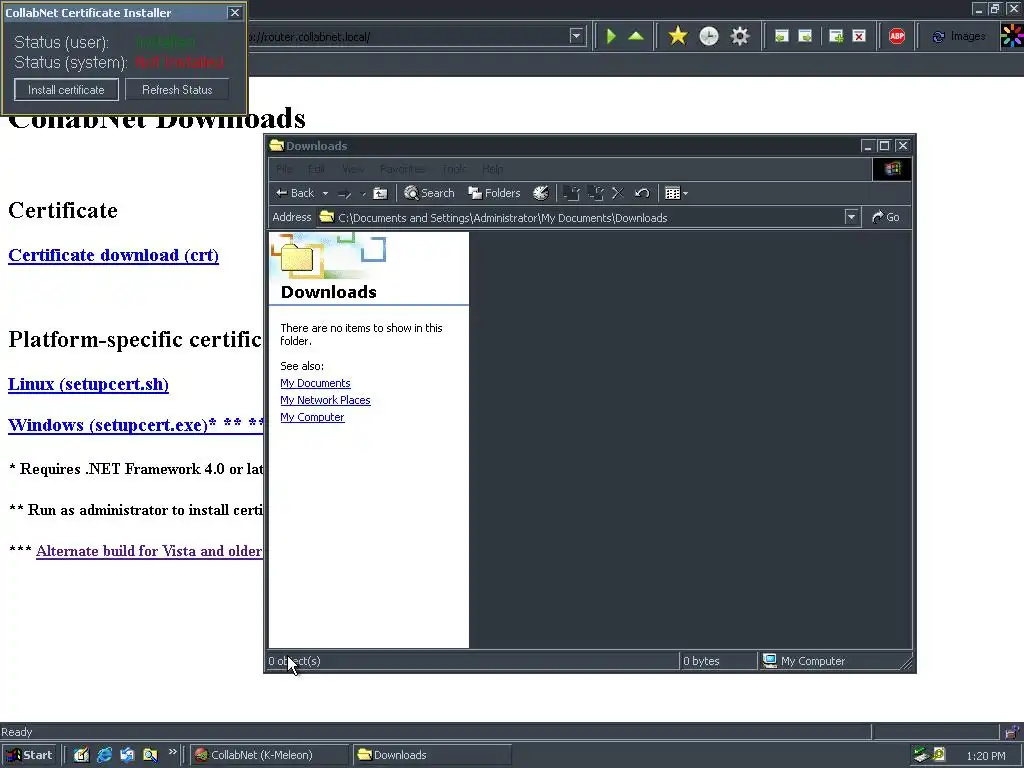
Task: Open the Views dropdown in Explorer toolbar
Action: point(676,193)
